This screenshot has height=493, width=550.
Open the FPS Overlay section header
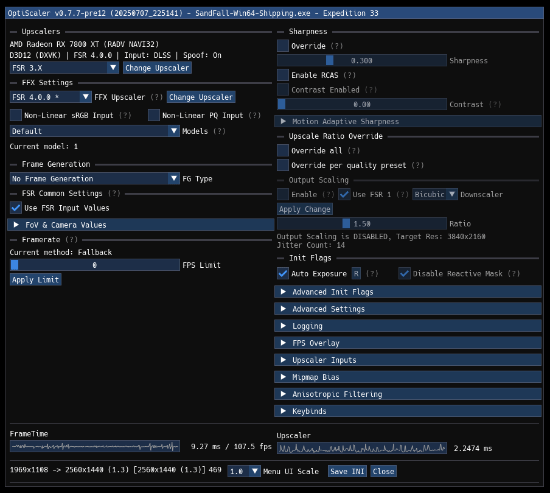pos(408,343)
